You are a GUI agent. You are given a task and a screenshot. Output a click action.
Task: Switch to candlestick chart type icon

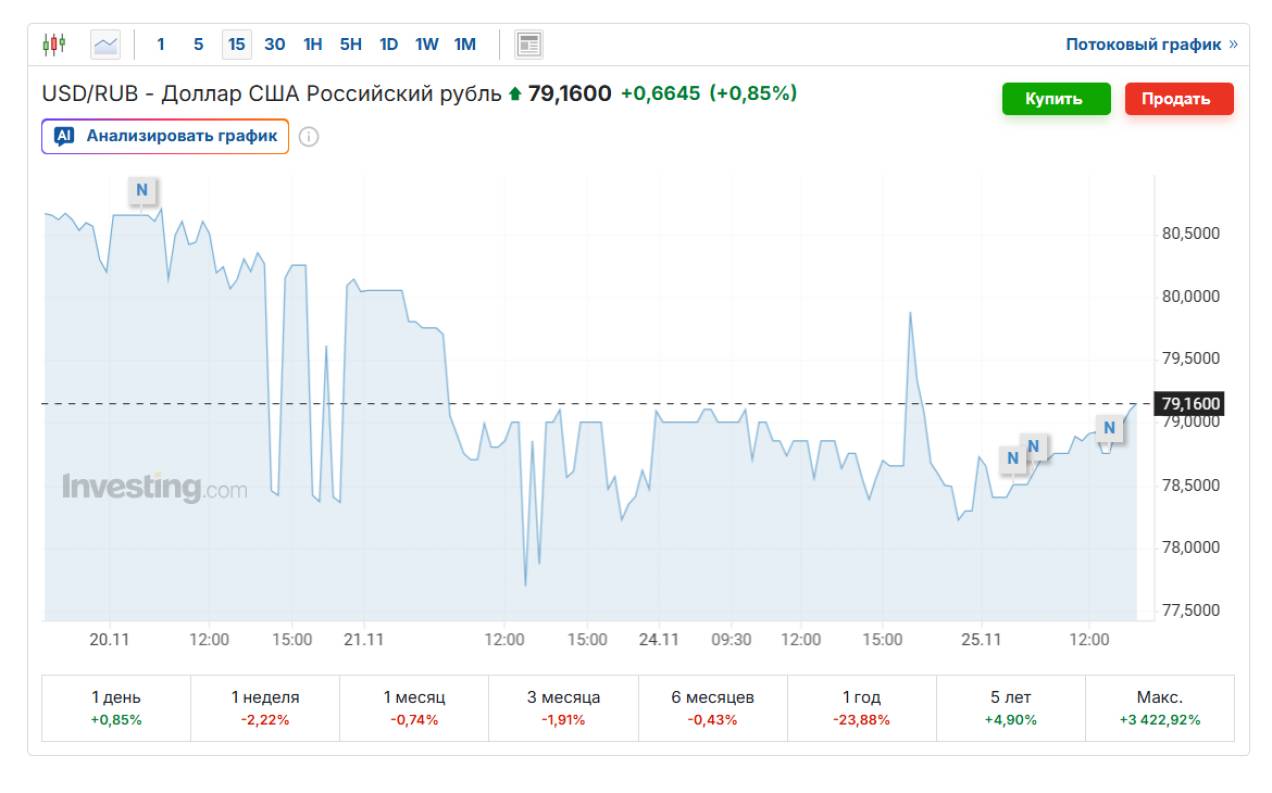click(54, 44)
